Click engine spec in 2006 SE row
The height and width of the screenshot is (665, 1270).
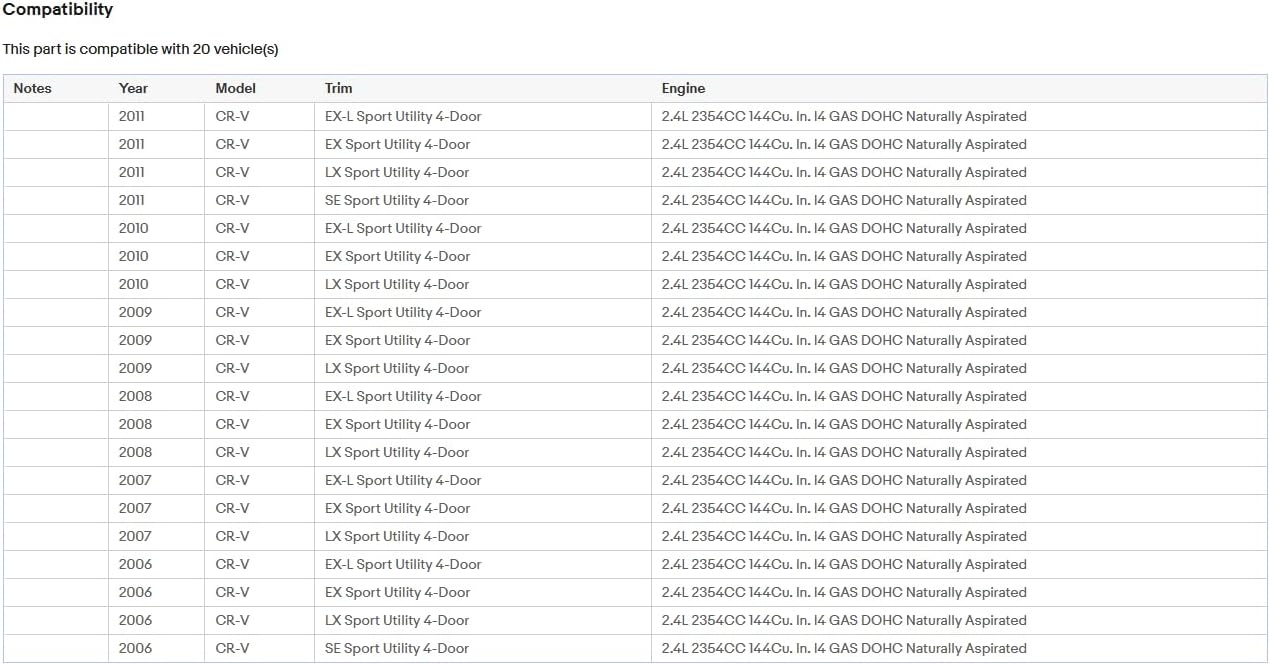click(844, 648)
